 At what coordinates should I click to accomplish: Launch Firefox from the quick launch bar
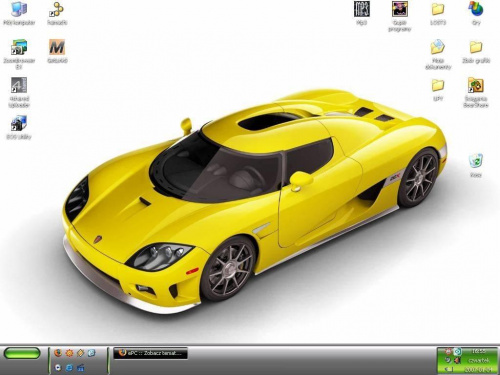[x=58, y=353]
